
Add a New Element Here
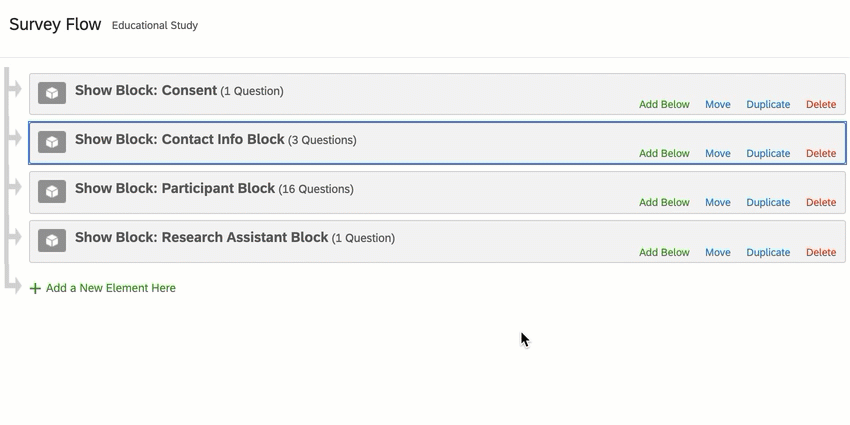[x=110, y=288]
